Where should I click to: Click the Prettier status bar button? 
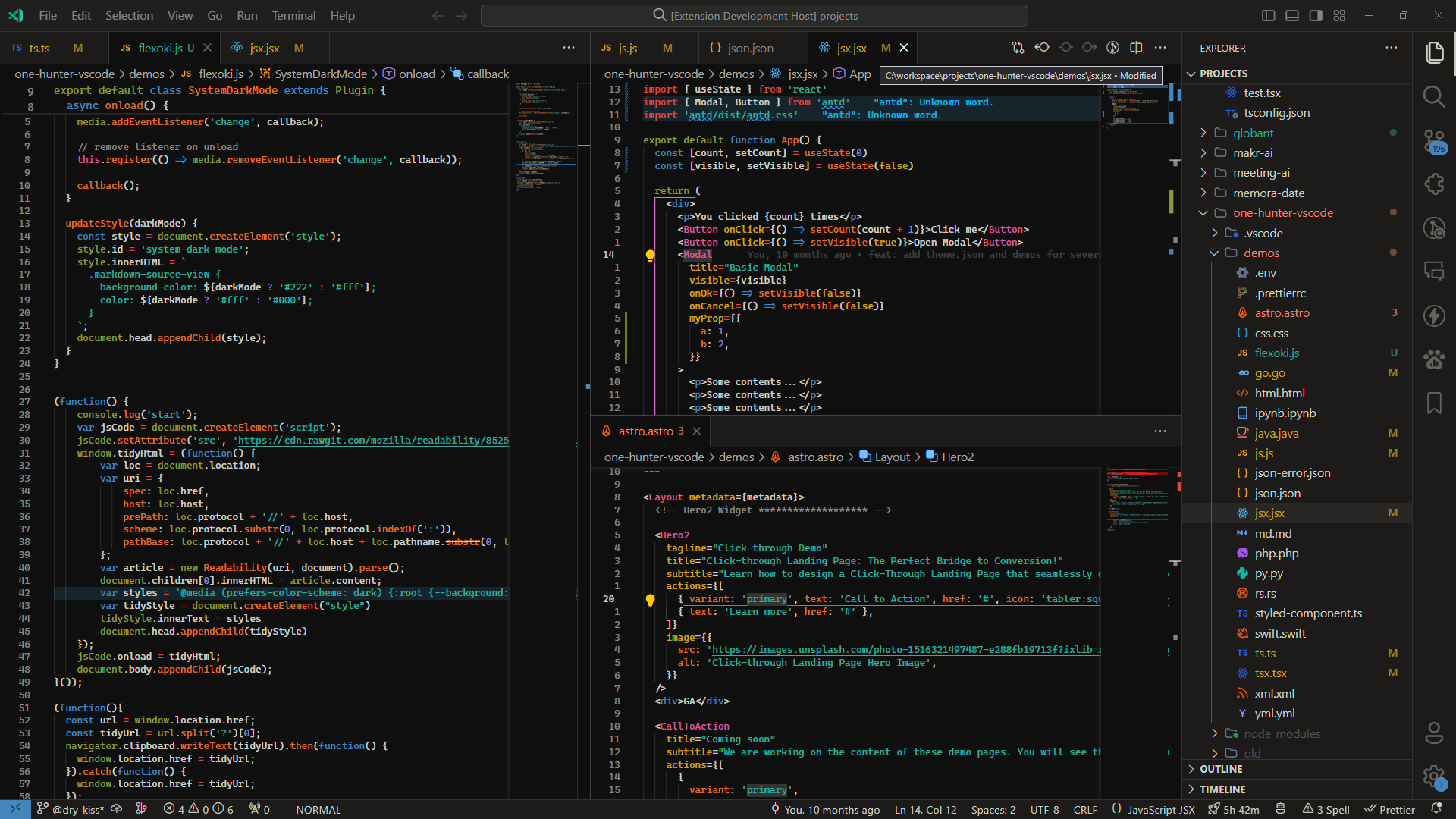pyautogui.click(x=1389, y=809)
